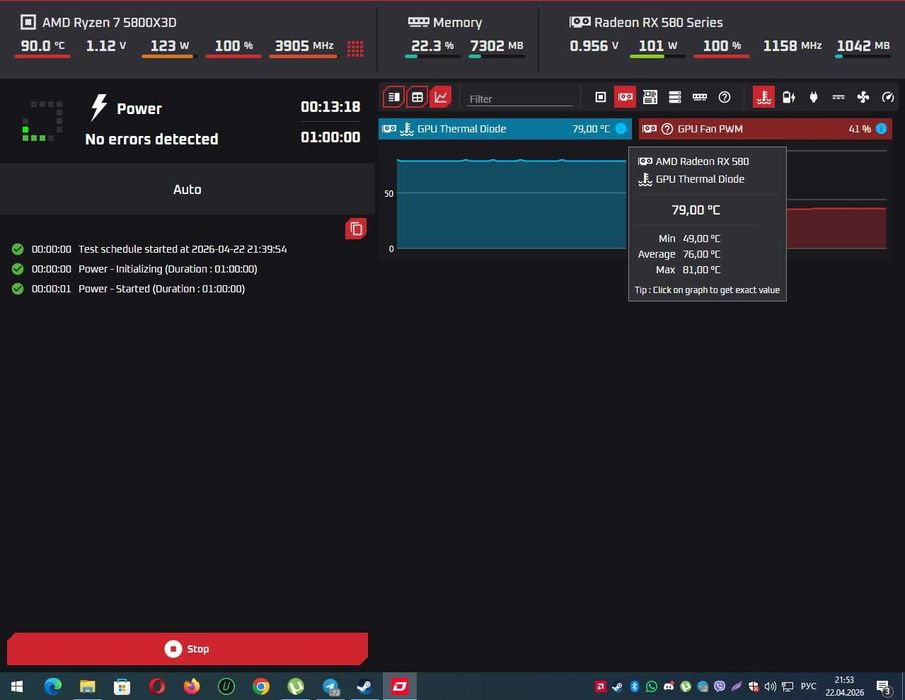Image resolution: width=905 pixels, height=700 pixels.
Task: Open Firefox from the taskbar
Action: pos(192,686)
